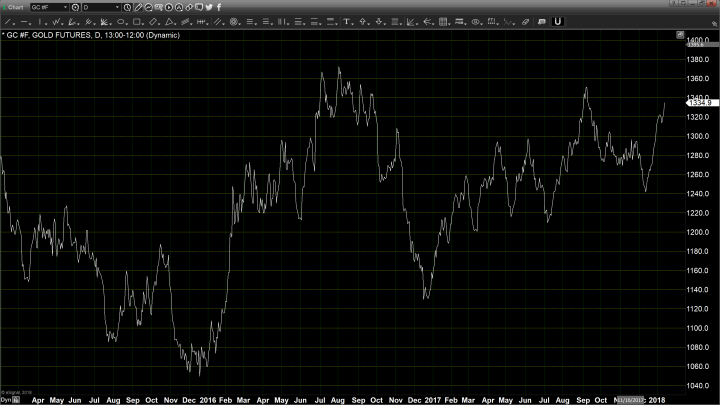
Task: Select the horizontal line tool
Action: coord(24,22)
